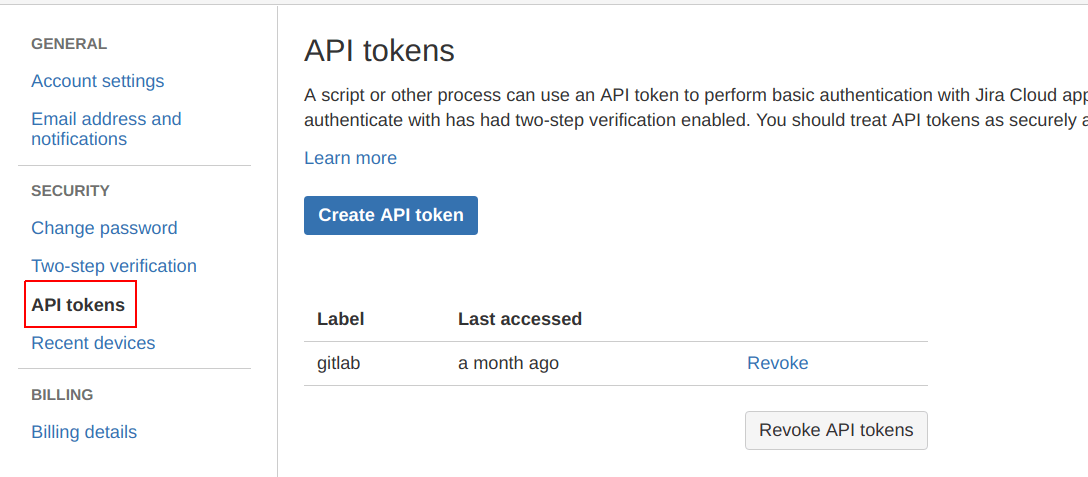
Task: Go to Email address and notifications
Action: point(106,129)
